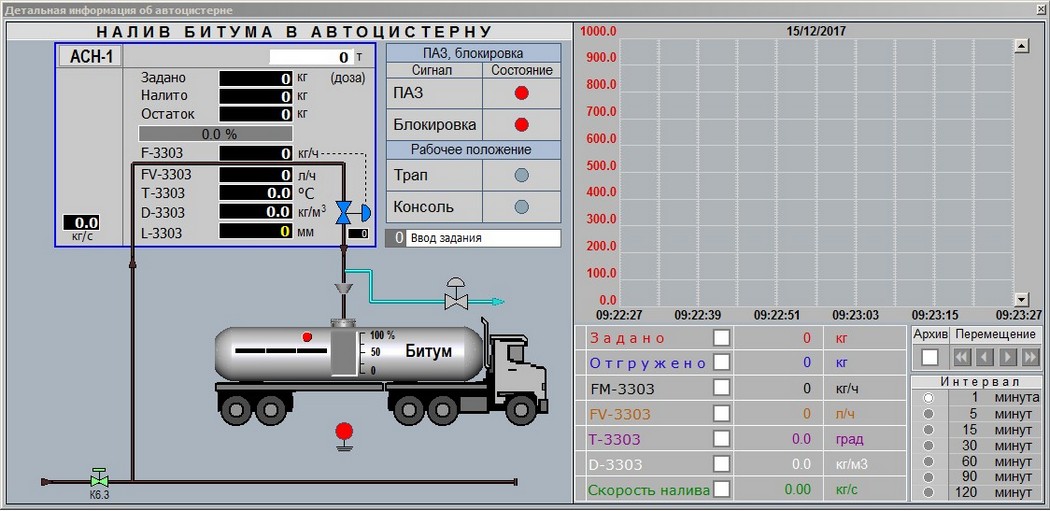This screenshot has height=511, width=1050.
Task: Click the ПАЗ, блокировка header
Action: click(x=473, y=53)
